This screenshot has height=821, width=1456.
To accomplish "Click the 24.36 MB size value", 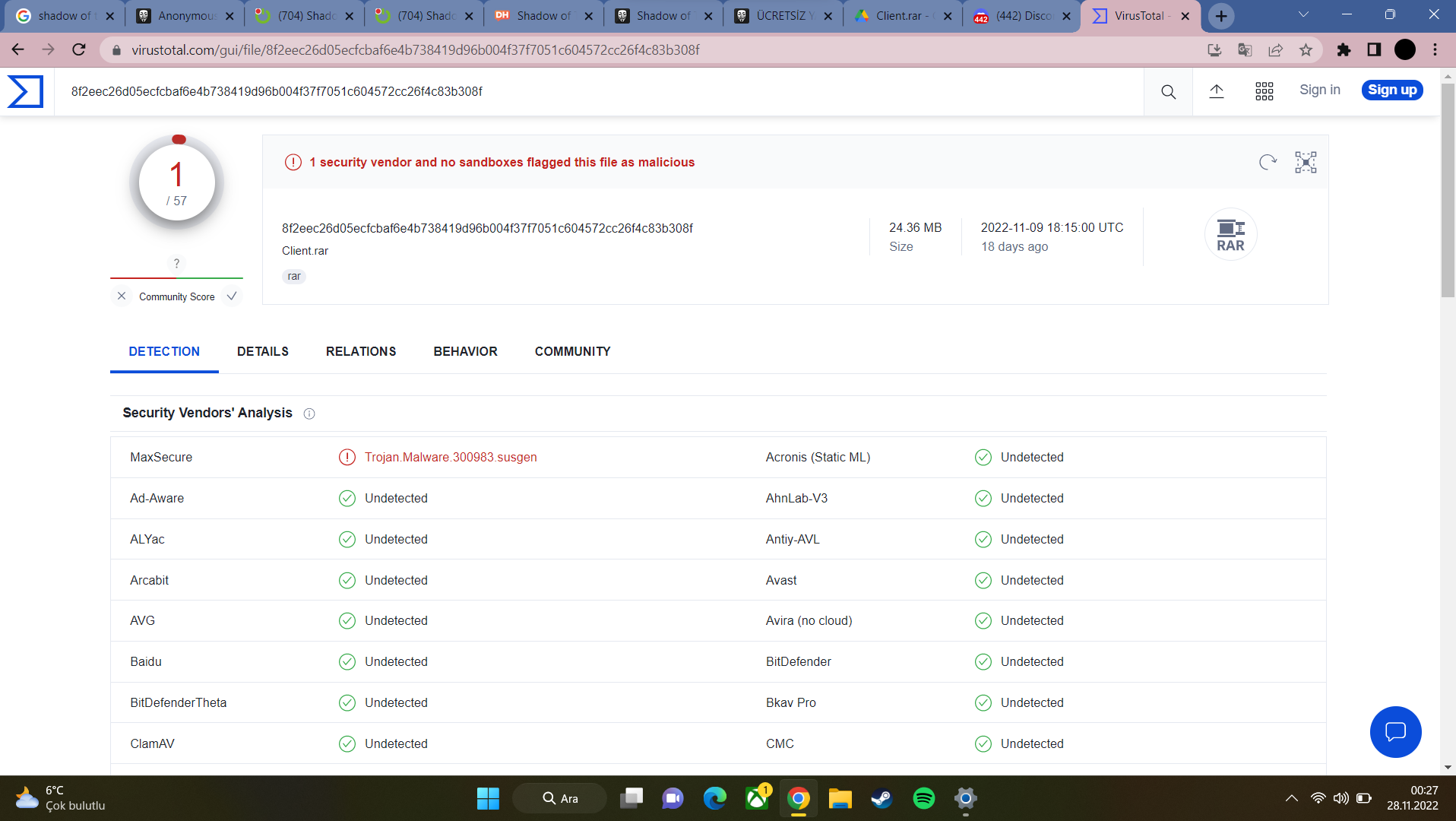I will [x=916, y=227].
